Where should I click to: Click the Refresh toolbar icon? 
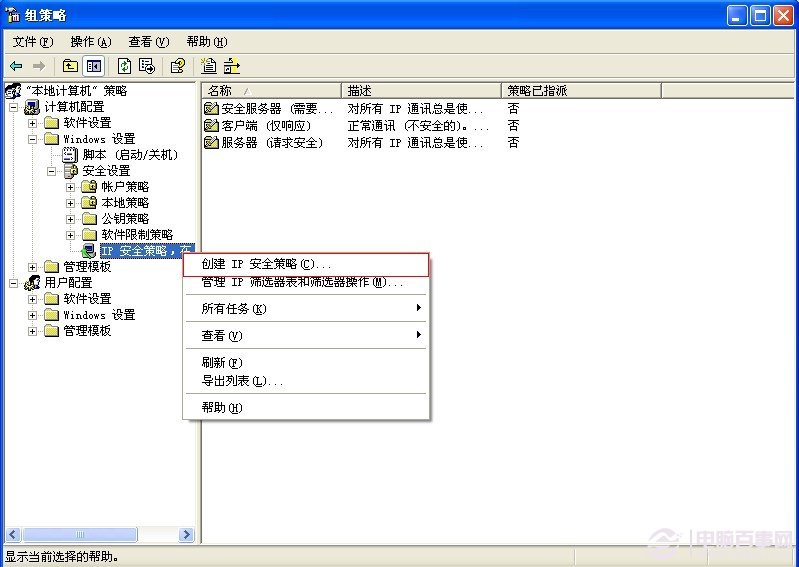(124, 66)
